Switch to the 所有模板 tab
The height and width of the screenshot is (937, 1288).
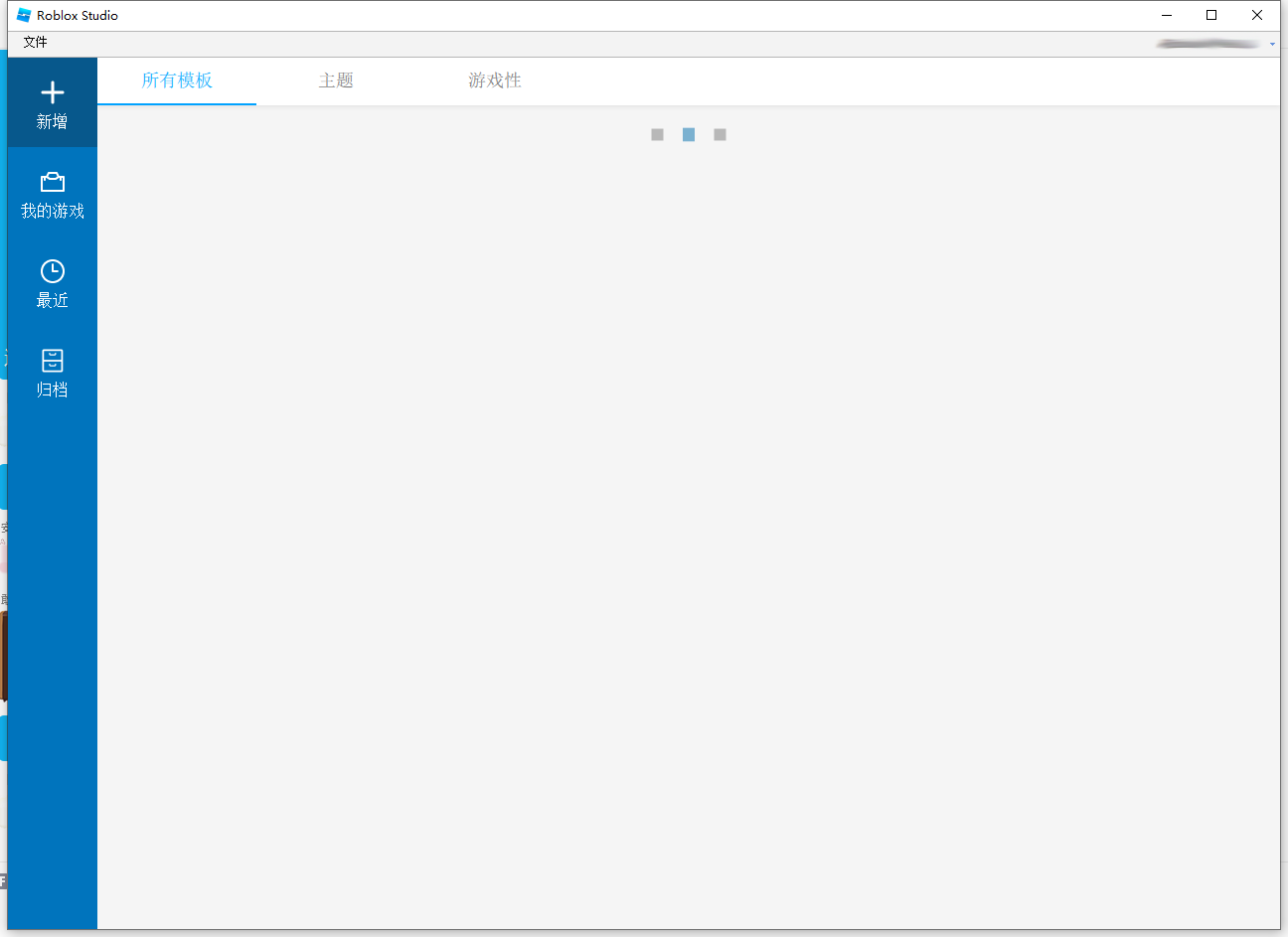[177, 80]
